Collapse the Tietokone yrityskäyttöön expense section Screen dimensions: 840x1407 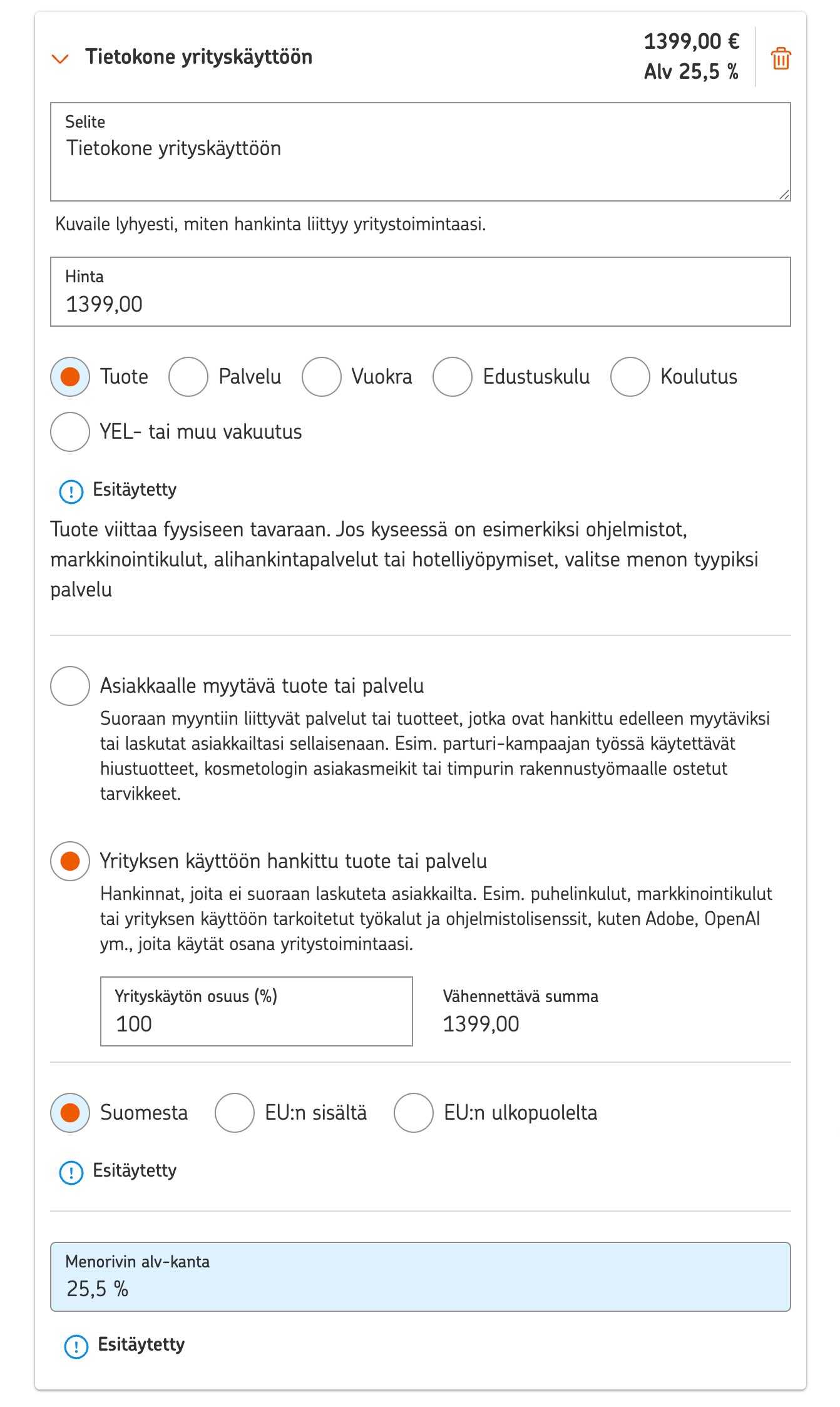[x=60, y=58]
